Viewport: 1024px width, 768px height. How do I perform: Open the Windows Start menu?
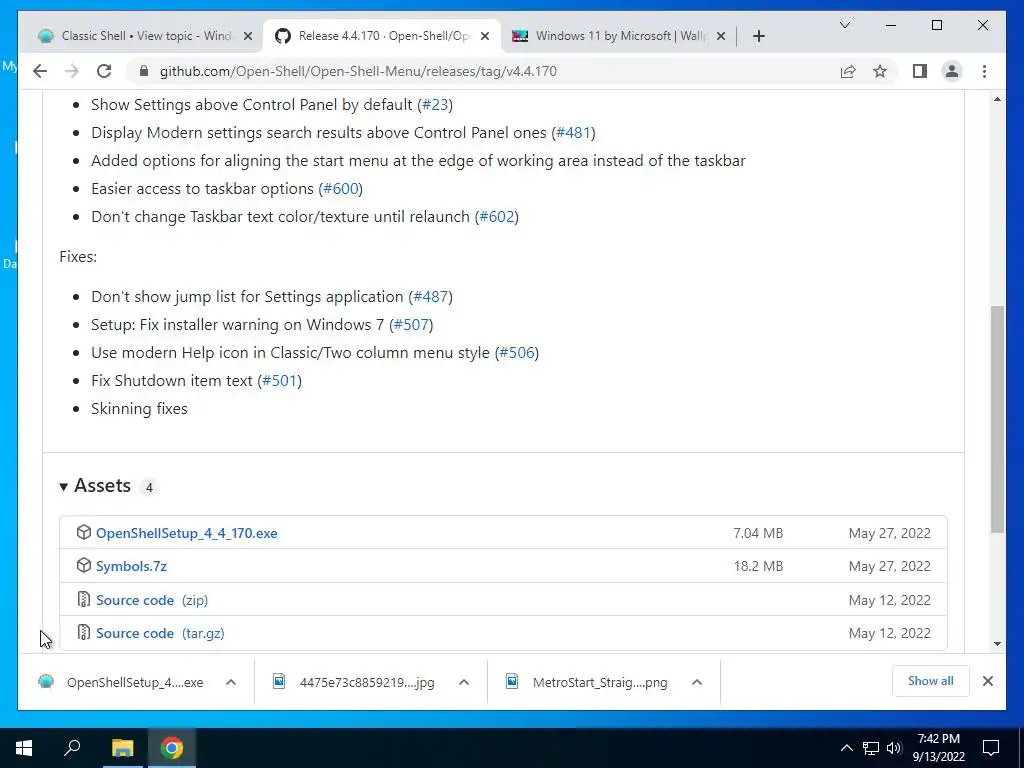24,748
